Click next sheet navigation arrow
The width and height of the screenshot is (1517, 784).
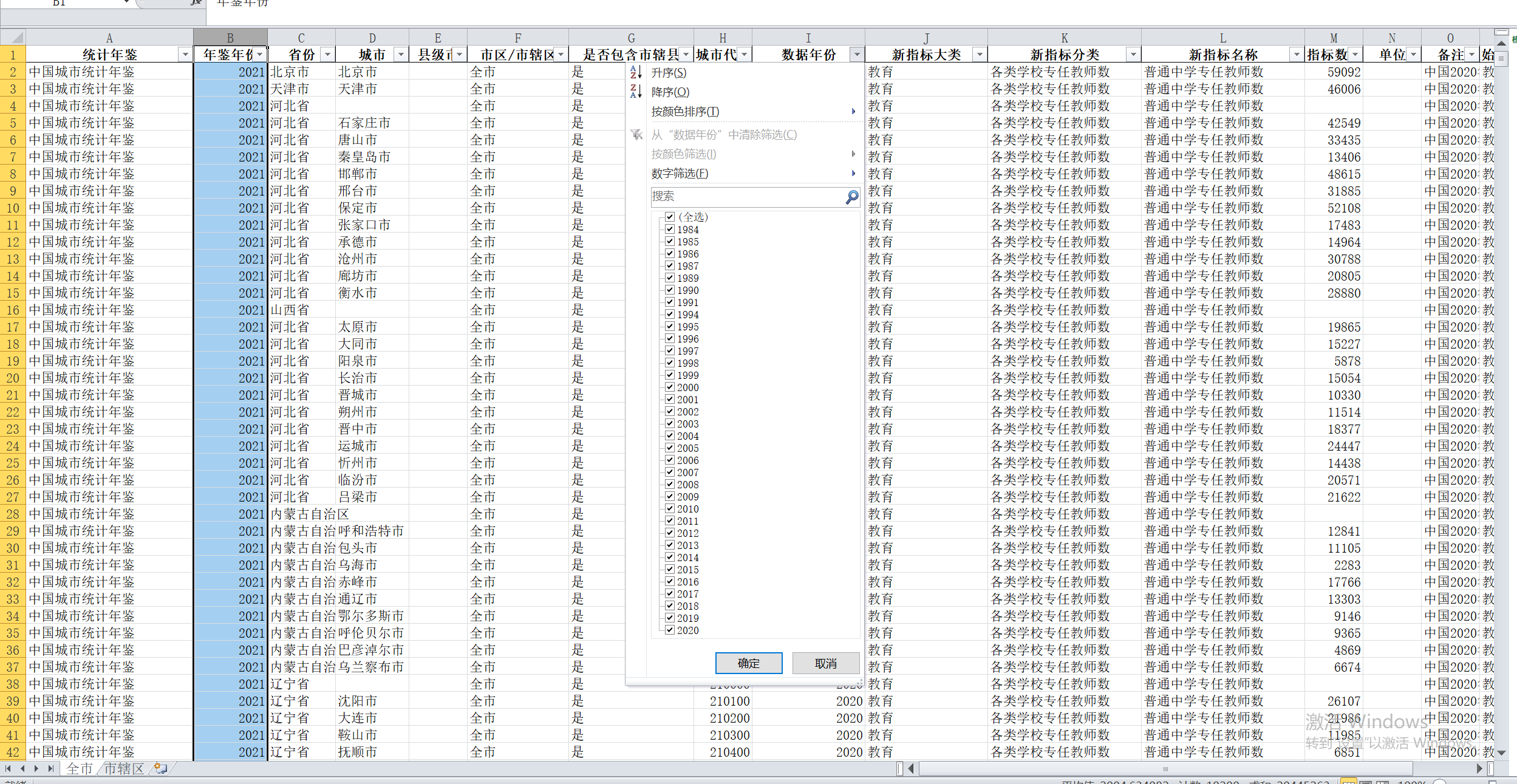[x=36, y=768]
